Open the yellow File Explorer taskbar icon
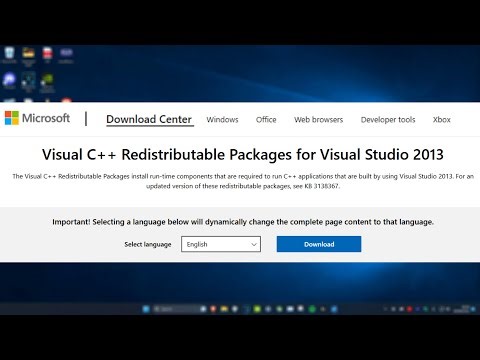The height and width of the screenshot is (360, 480). coord(224,309)
